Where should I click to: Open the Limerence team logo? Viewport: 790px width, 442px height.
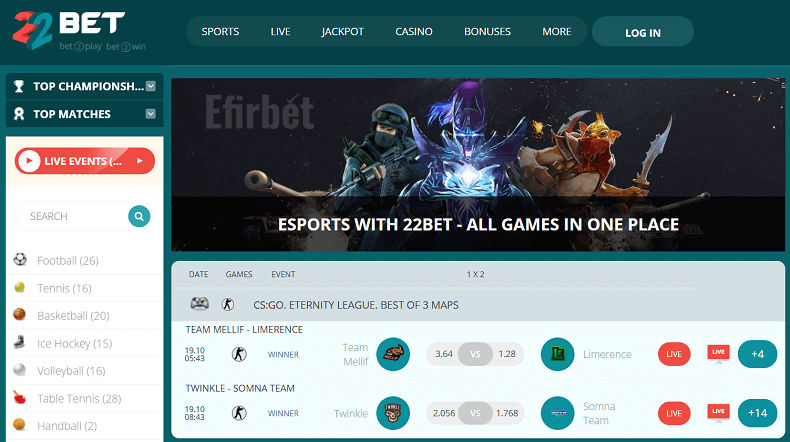557,354
